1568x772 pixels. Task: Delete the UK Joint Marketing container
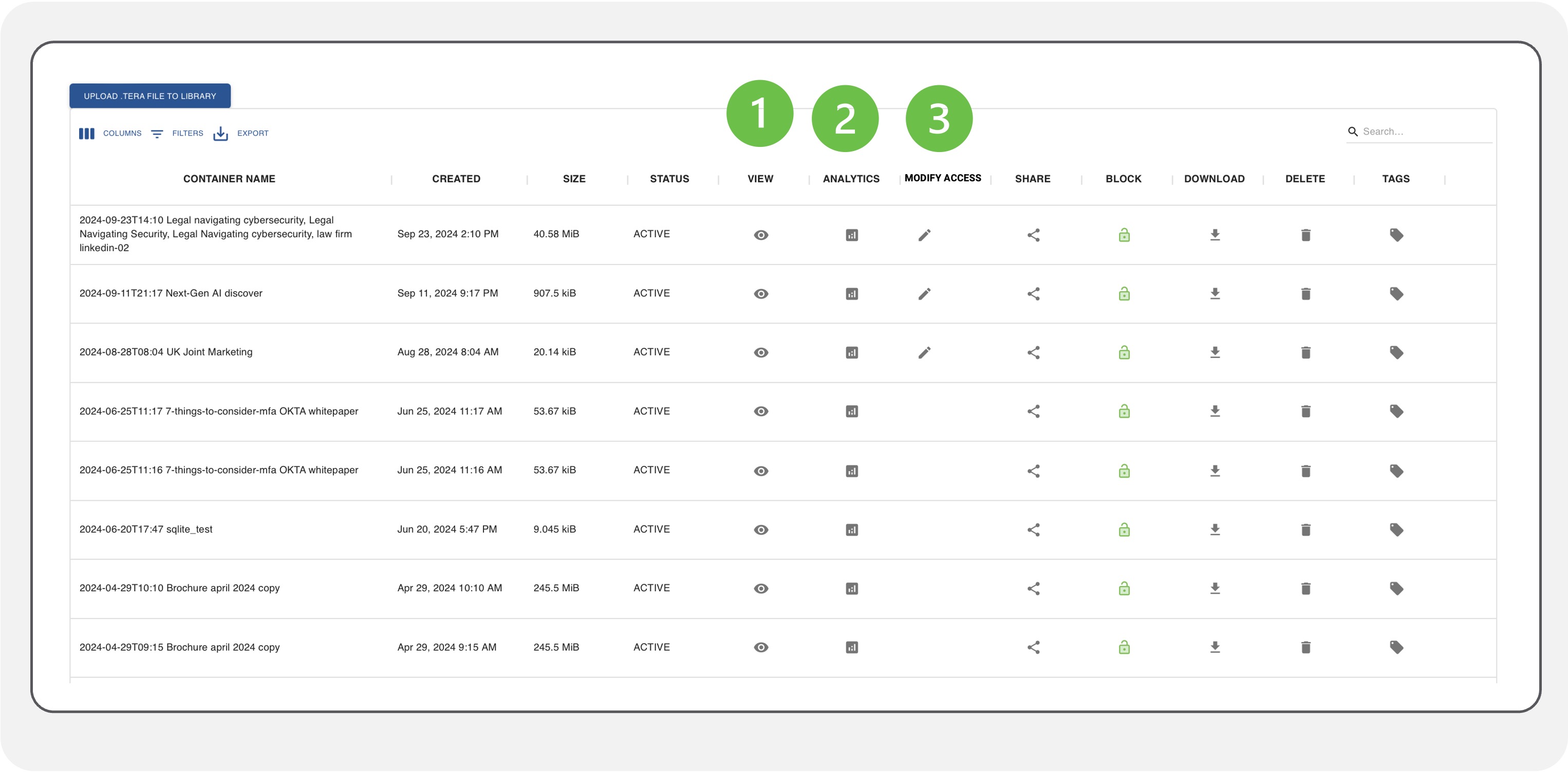[1305, 353]
